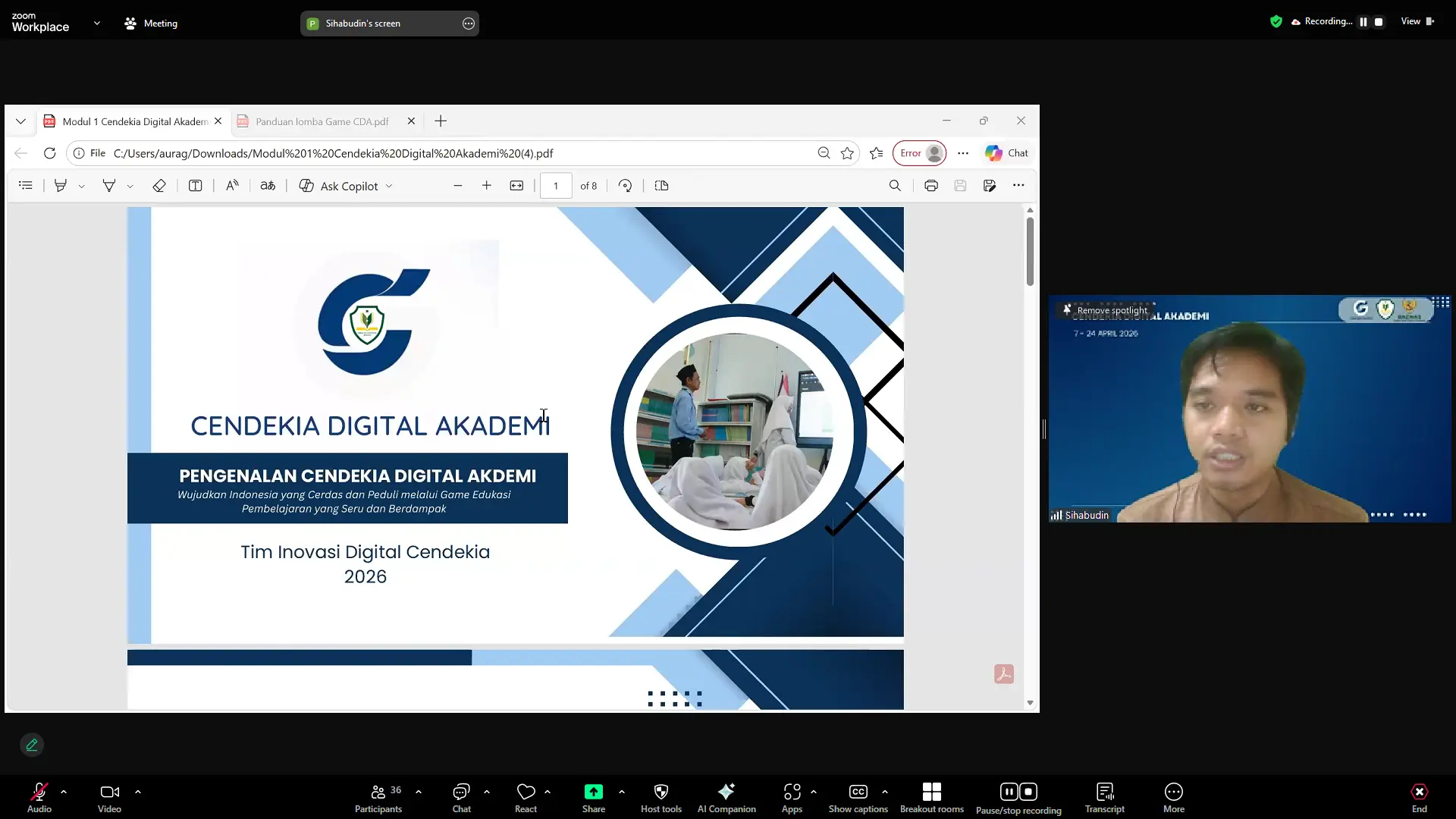The image size is (1456, 819).
Task: Zoom out the PDF with minus
Action: click(x=458, y=186)
